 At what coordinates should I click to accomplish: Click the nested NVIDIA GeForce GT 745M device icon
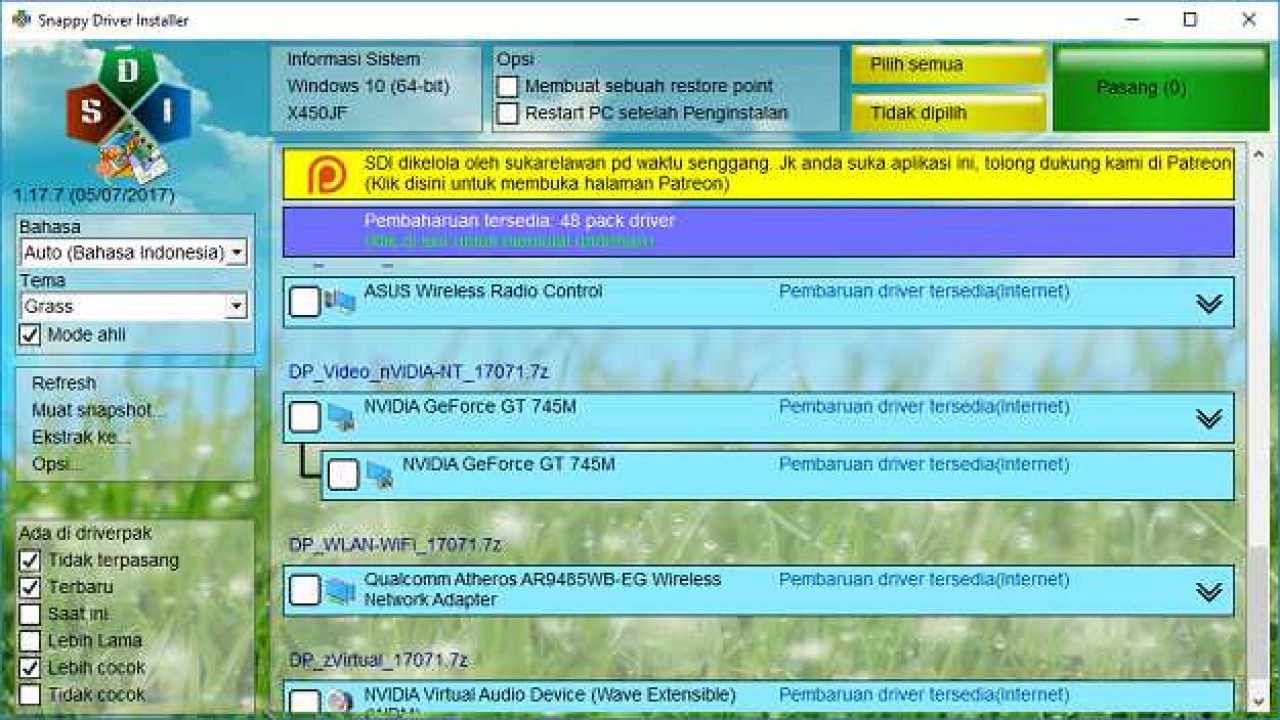coord(379,474)
